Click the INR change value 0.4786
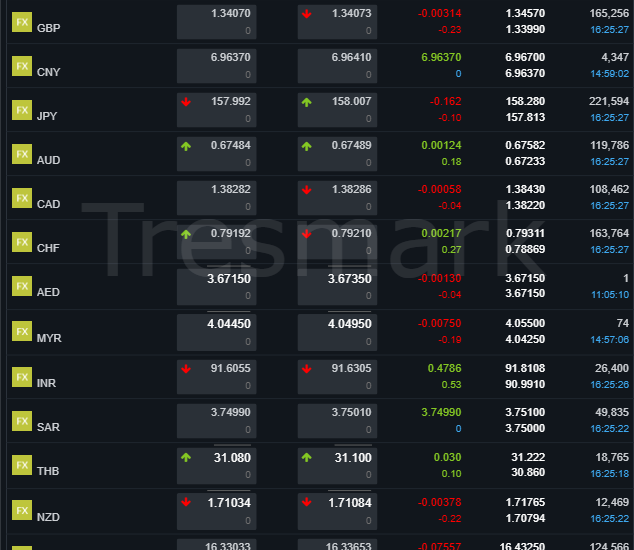The height and width of the screenshot is (550, 634). coord(444,368)
